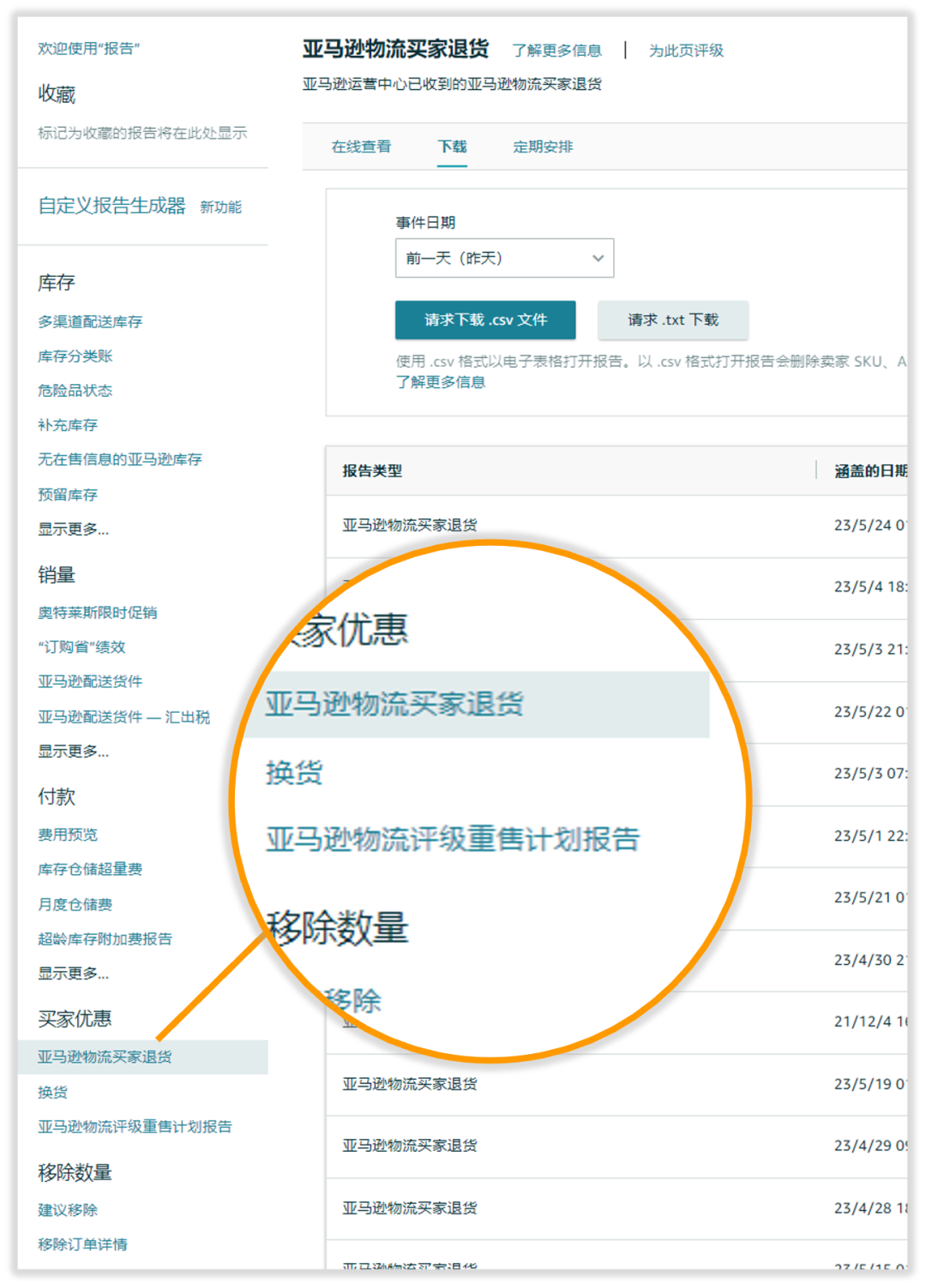Select the 下载 tab

tap(452, 147)
